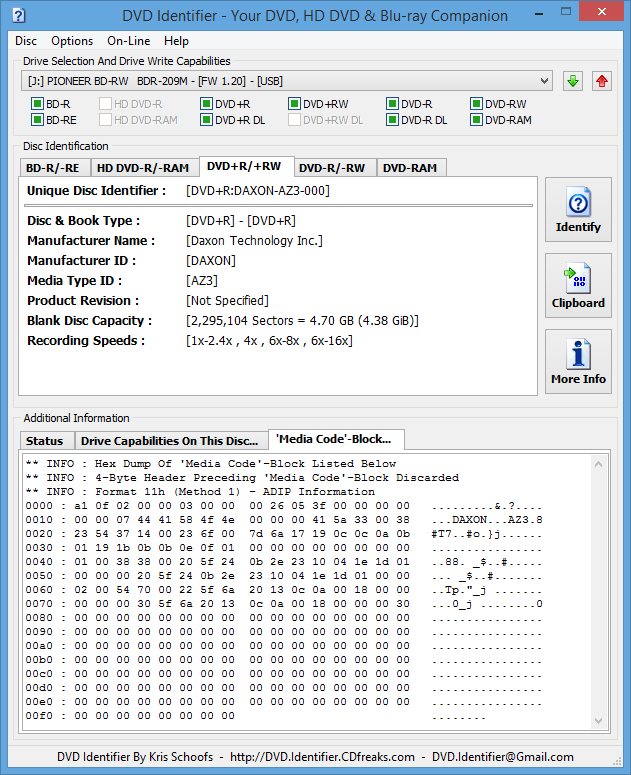Switch to the Status tab
This screenshot has width=631, height=775.
coord(44,441)
